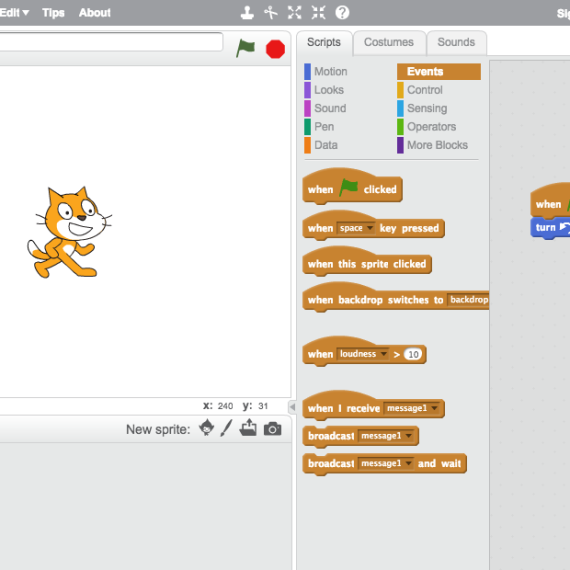Paint a new sprite with brush
Viewport: 570px width, 570px height.
point(226,428)
